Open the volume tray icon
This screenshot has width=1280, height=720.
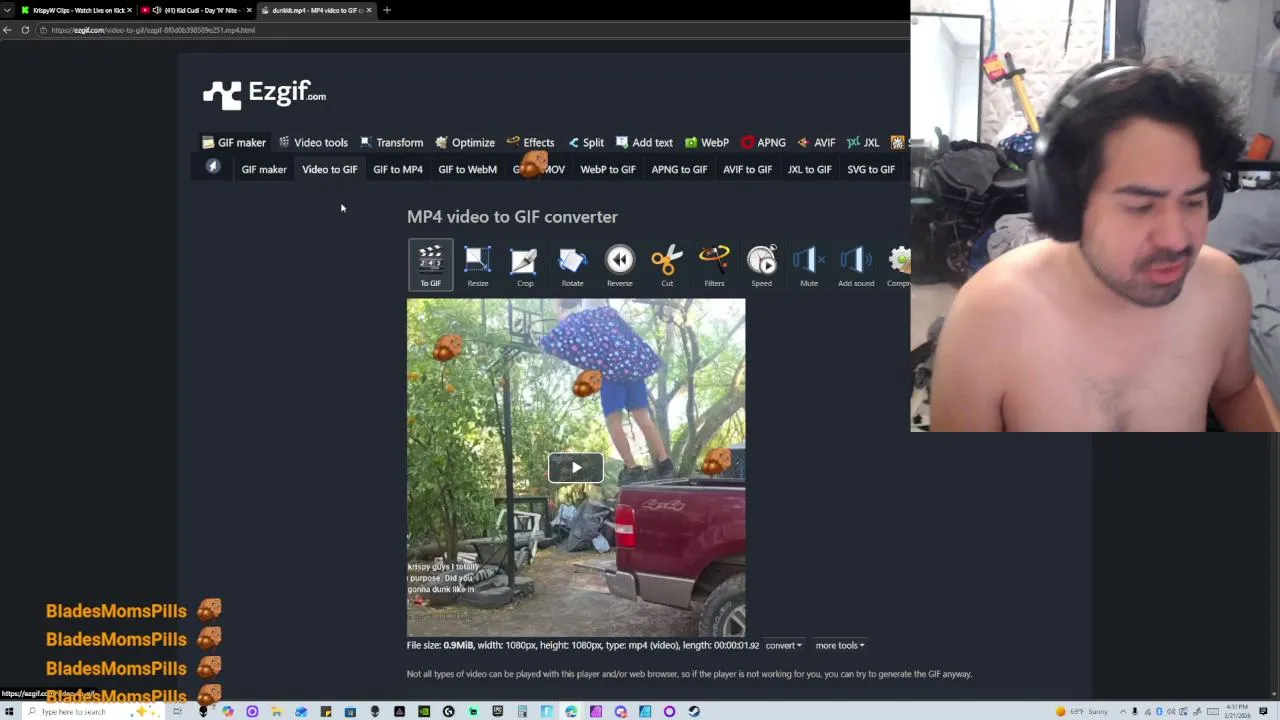pos(1171,711)
